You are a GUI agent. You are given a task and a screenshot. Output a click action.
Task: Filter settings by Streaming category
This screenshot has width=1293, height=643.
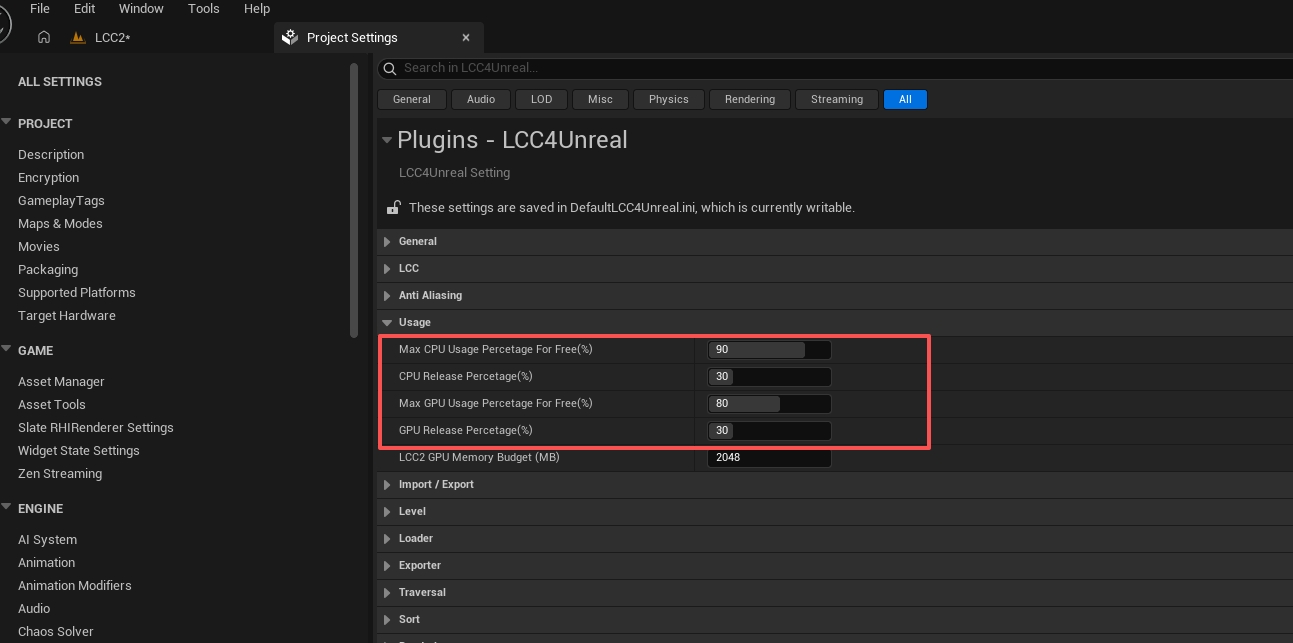click(x=837, y=99)
